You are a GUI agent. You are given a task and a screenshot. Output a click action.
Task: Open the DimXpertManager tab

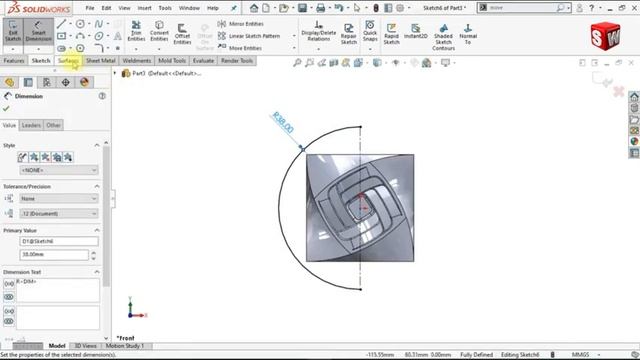[x=66, y=82]
